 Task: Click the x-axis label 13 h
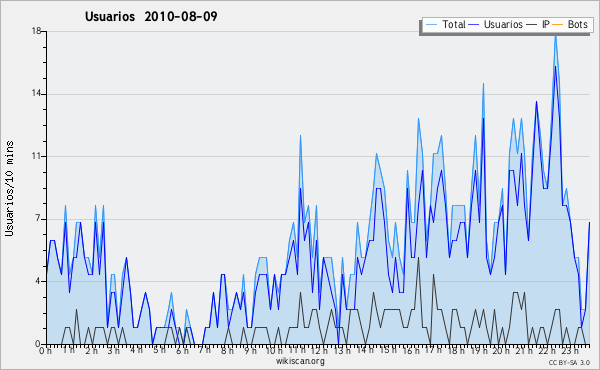click(342, 351)
